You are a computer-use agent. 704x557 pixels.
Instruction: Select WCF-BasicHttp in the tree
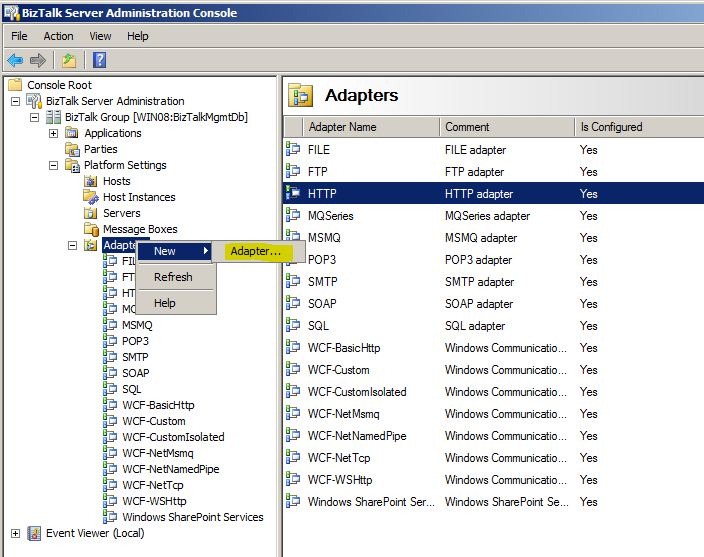tap(158, 405)
